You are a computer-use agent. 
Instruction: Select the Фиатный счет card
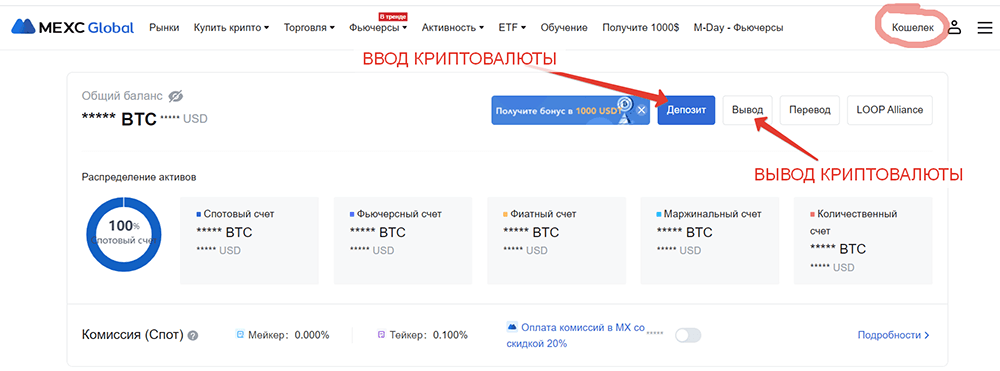[557, 240]
